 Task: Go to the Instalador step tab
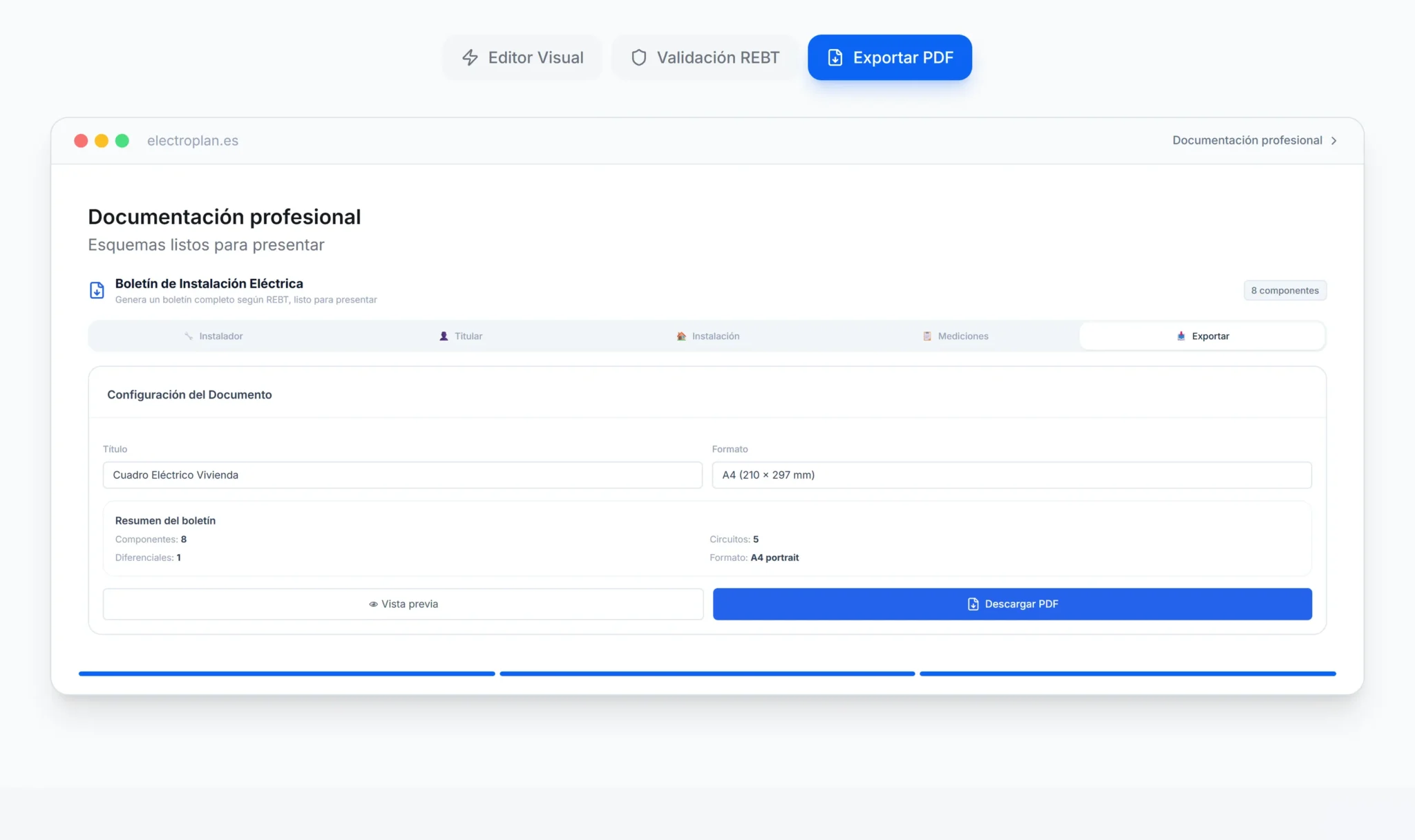click(213, 336)
